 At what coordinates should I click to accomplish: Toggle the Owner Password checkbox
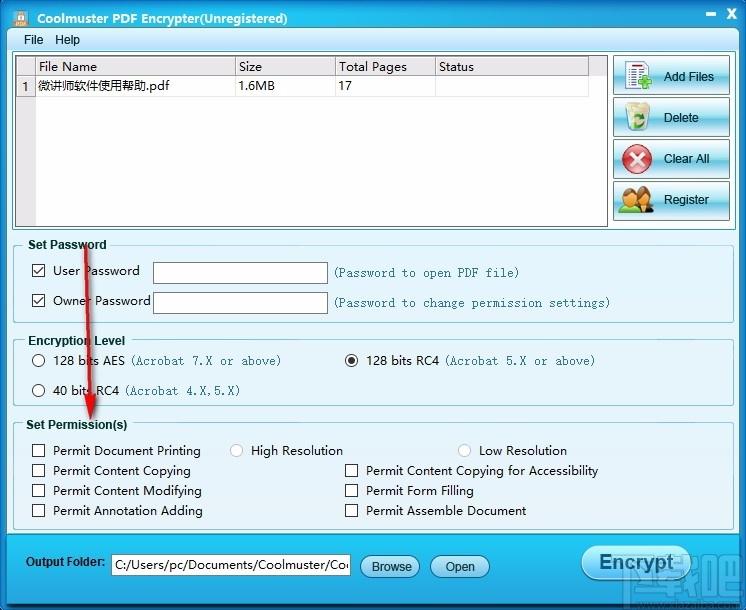click(x=39, y=301)
